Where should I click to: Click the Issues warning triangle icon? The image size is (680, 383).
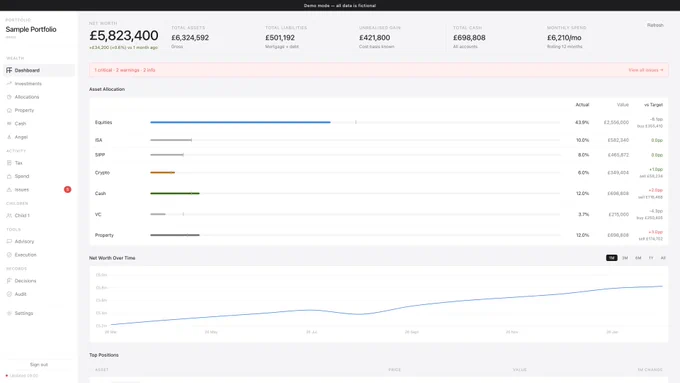coord(9,190)
